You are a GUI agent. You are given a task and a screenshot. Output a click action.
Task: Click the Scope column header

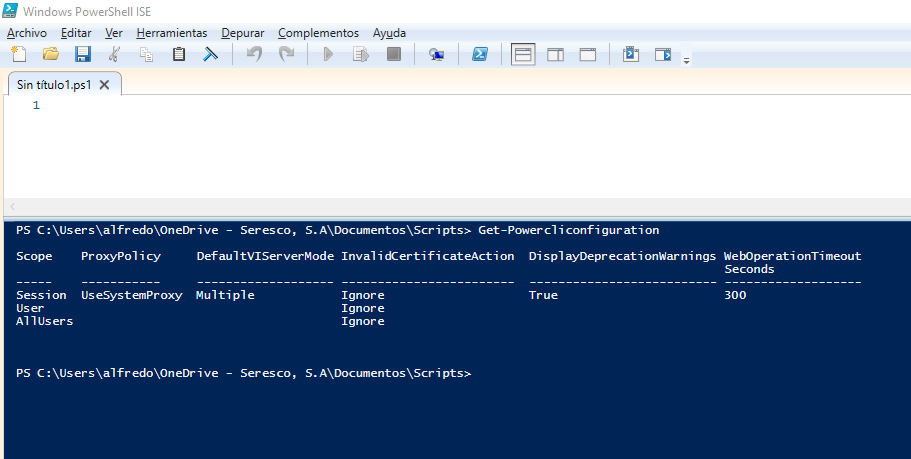tap(34, 256)
